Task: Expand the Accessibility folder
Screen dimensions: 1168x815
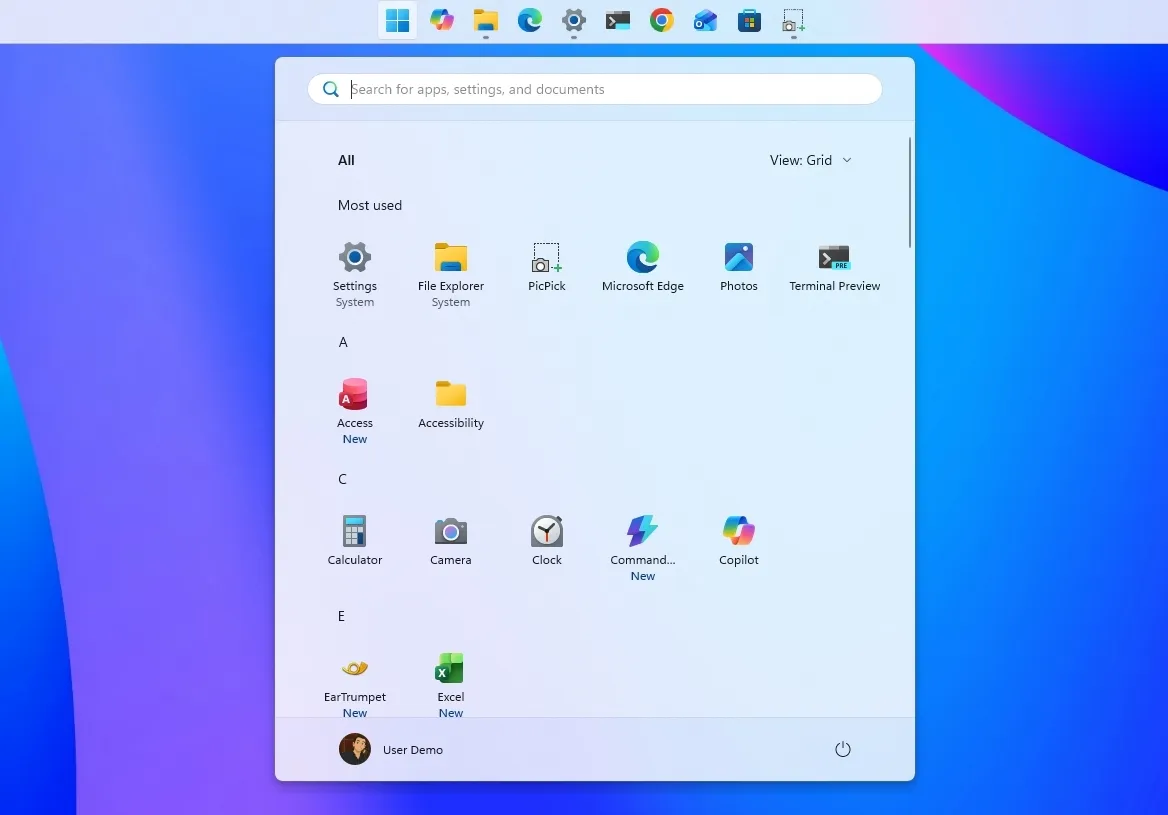Action: 451,405
